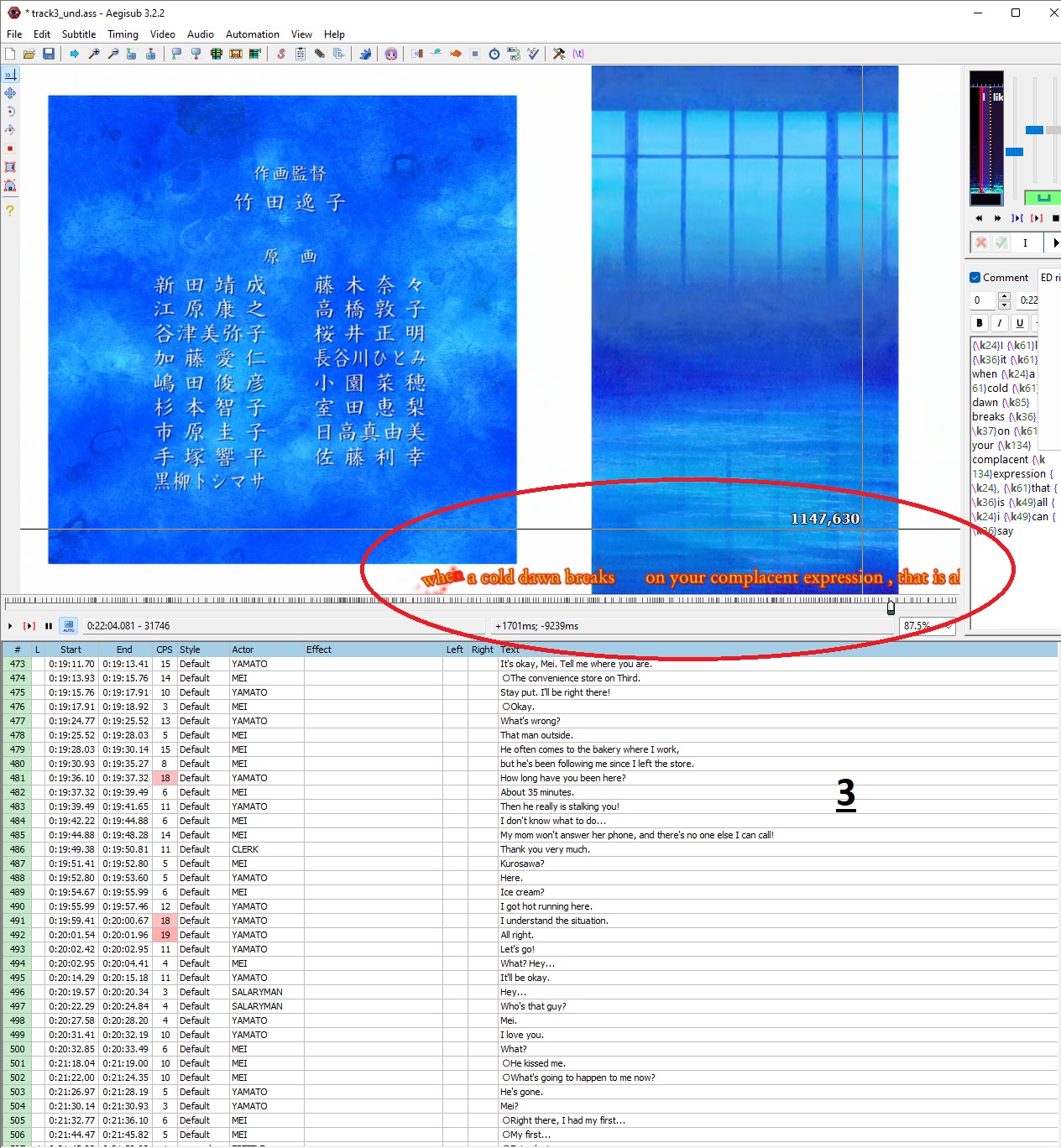Select the standard crosshair visual tool
This screenshot has height=1148, width=1061.
click(x=10, y=75)
